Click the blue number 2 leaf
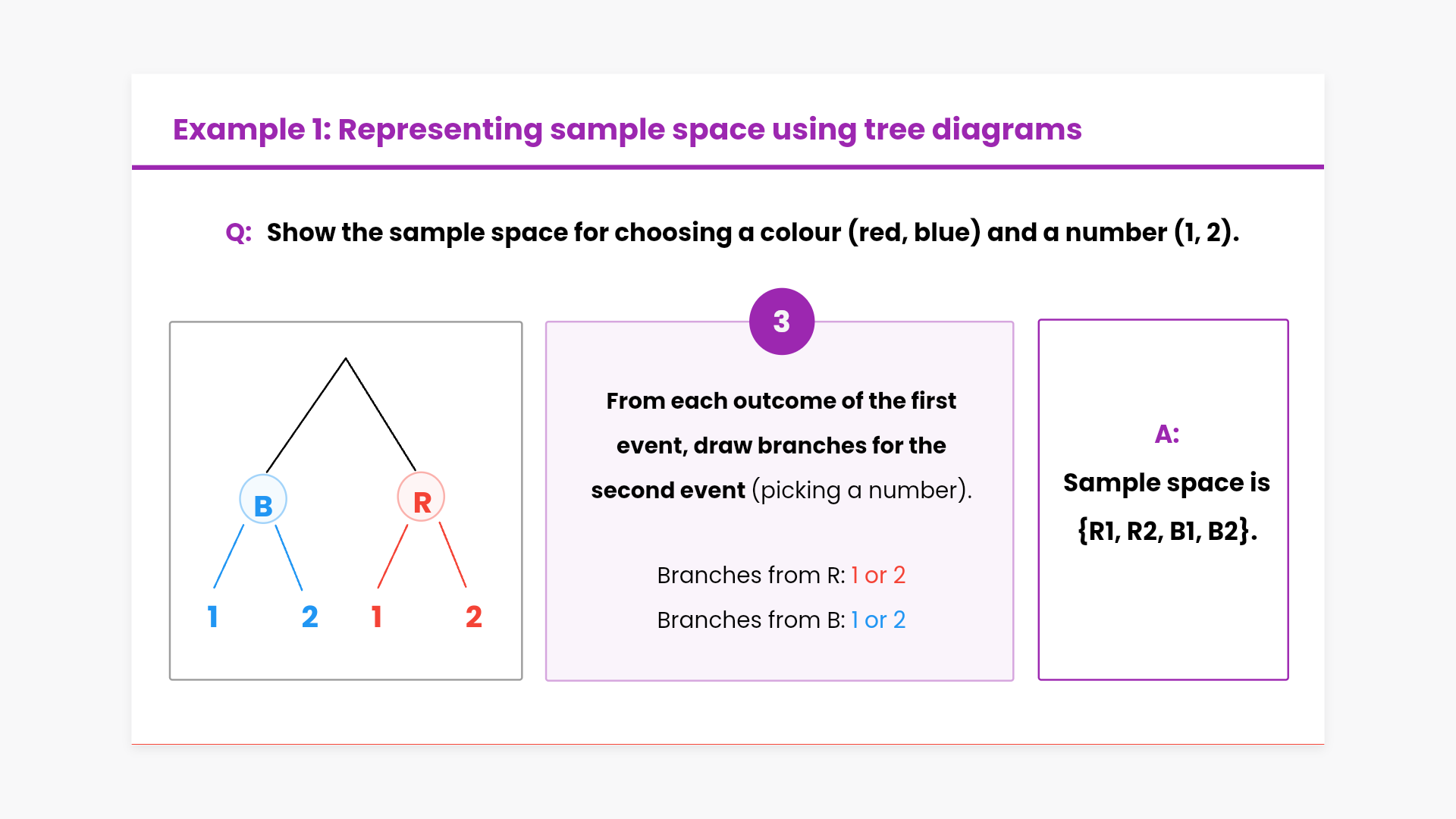1456x819 pixels. (309, 617)
